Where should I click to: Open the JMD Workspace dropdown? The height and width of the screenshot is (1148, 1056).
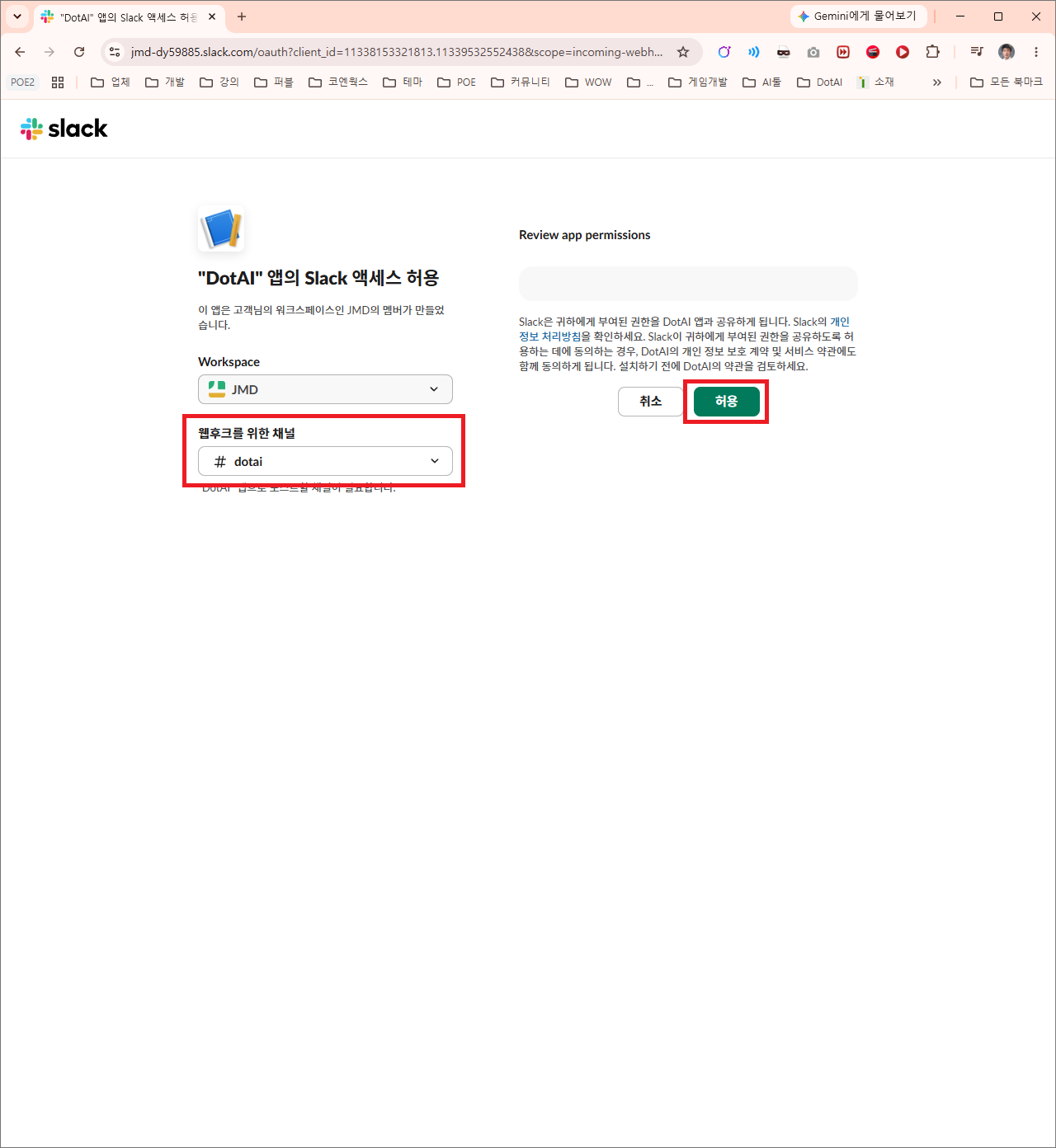[325, 389]
